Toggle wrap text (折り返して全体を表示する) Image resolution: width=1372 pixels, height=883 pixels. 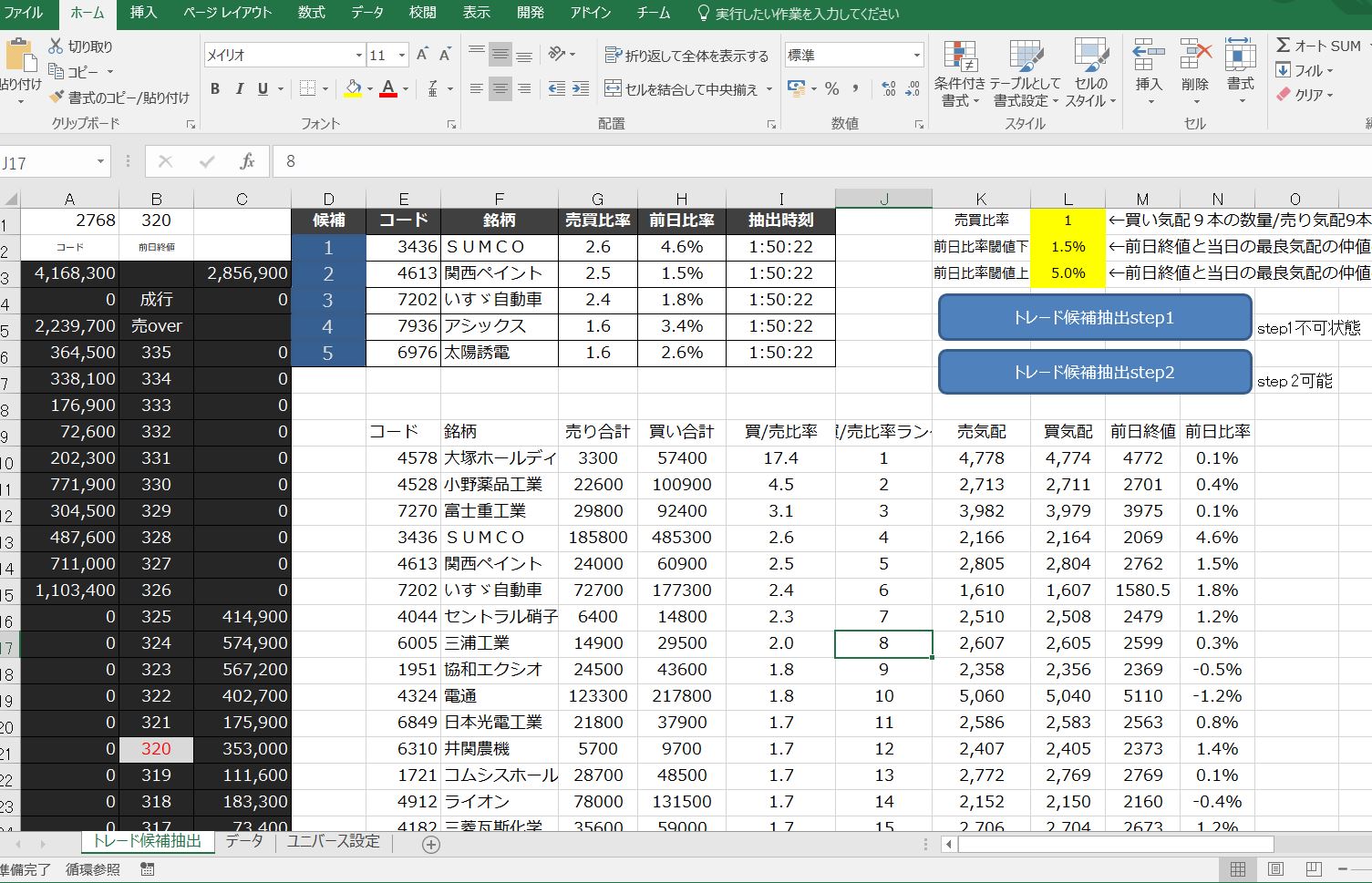(687, 56)
